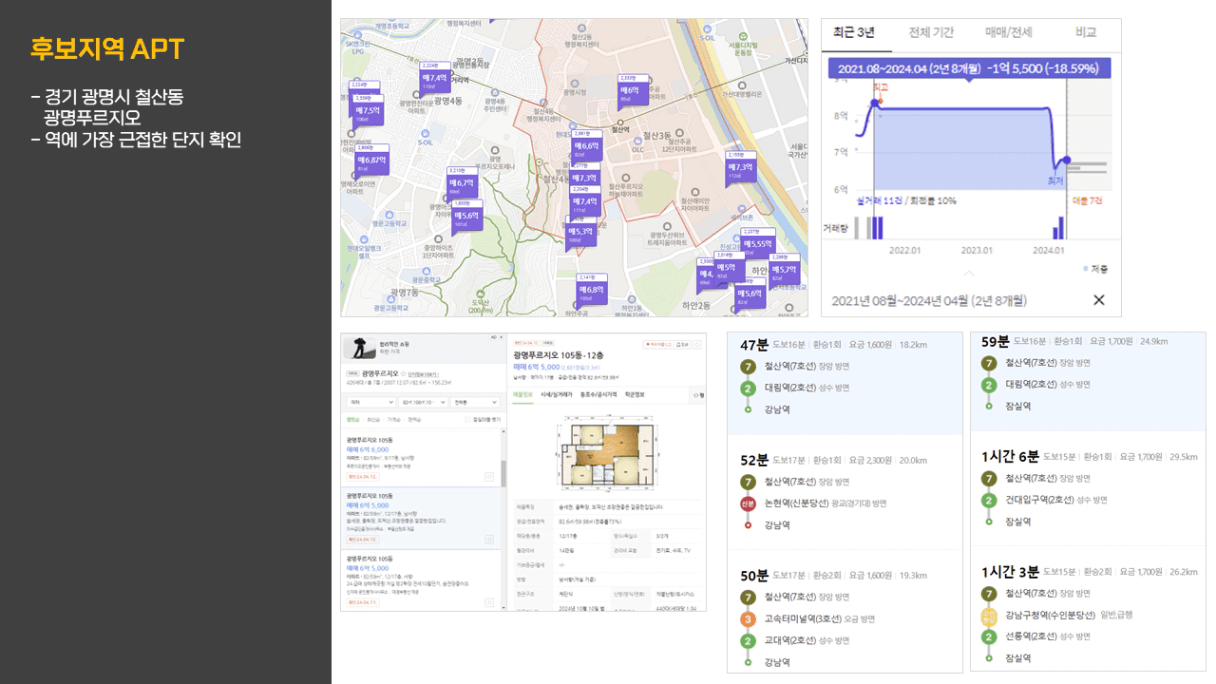Select the 매 6.6억 price marker near 철산역

point(587,145)
